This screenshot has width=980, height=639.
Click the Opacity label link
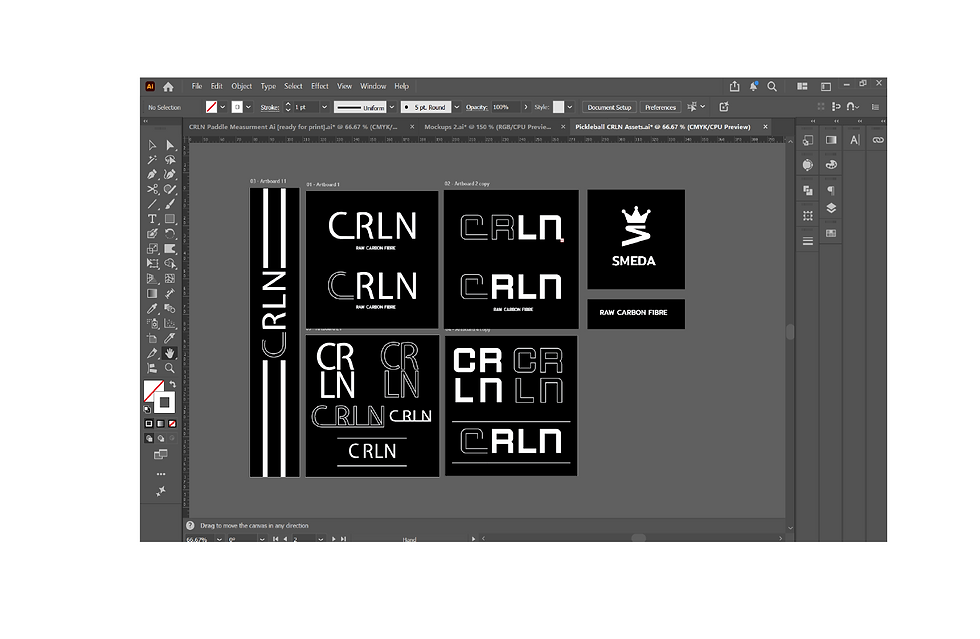click(x=476, y=108)
